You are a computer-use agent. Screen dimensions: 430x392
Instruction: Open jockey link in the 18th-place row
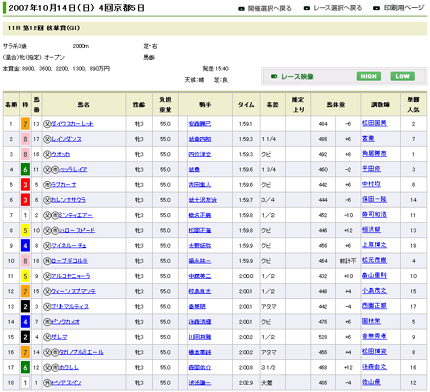pos(200,383)
